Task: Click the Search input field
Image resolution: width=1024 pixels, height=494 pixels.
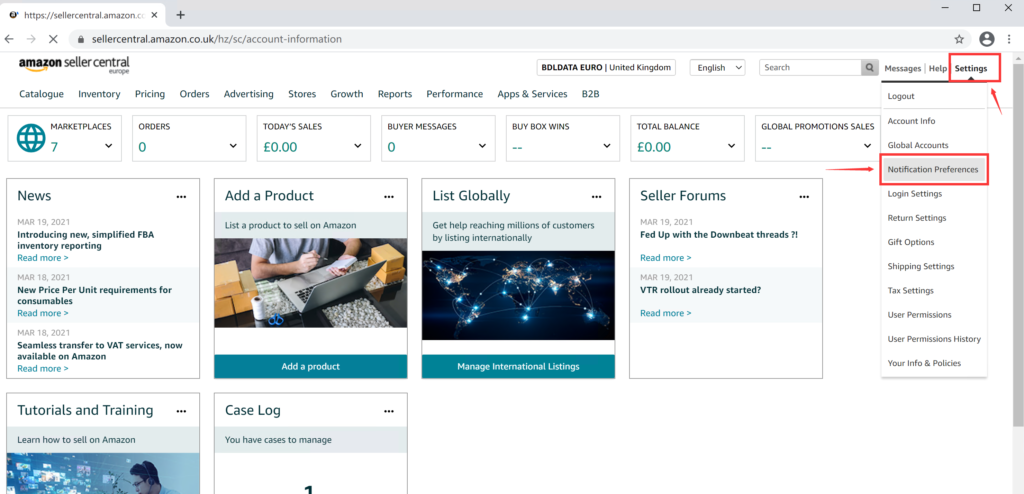Action: click(x=810, y=67)
